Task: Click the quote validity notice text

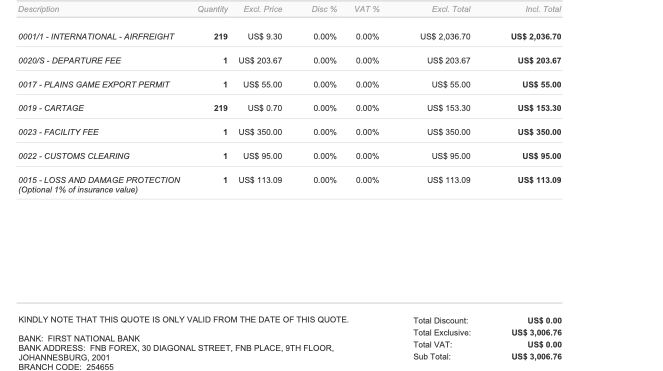Action: [184, 320]
